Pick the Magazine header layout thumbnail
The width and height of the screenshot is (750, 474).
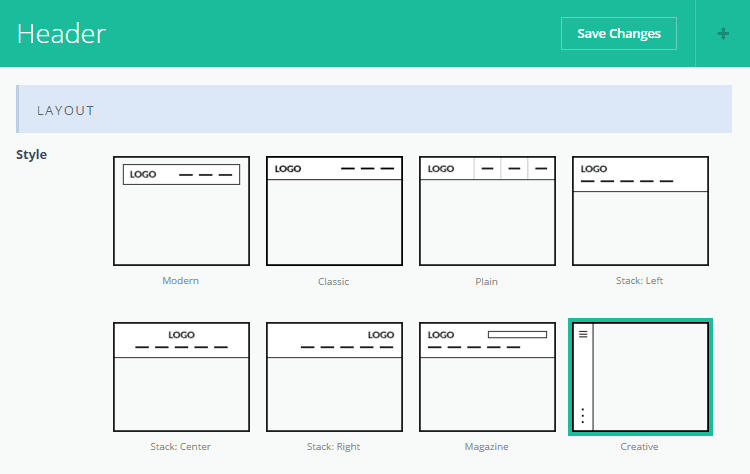coord(487,377)
